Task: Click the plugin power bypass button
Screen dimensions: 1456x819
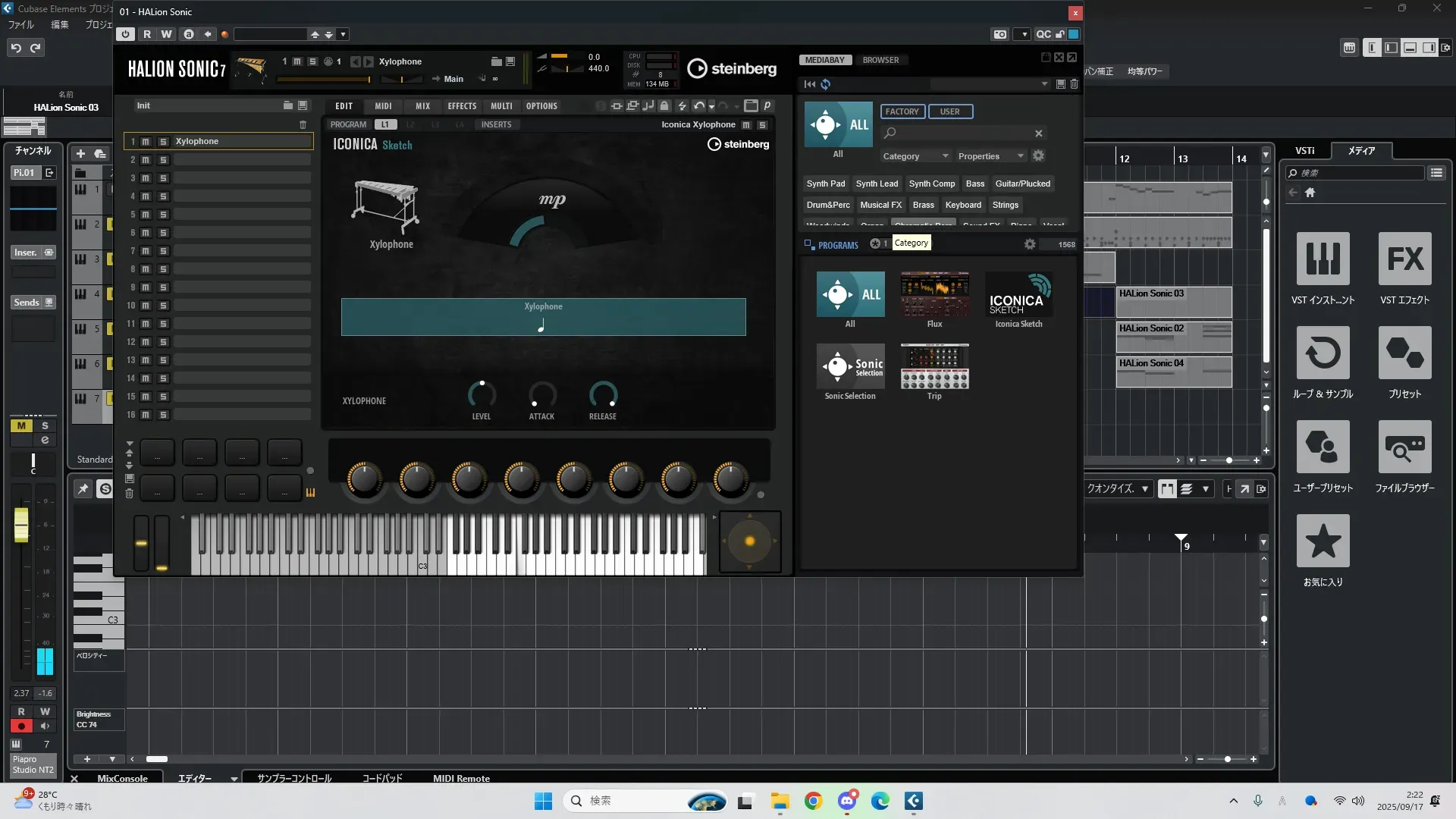Action: click(126, 34)
